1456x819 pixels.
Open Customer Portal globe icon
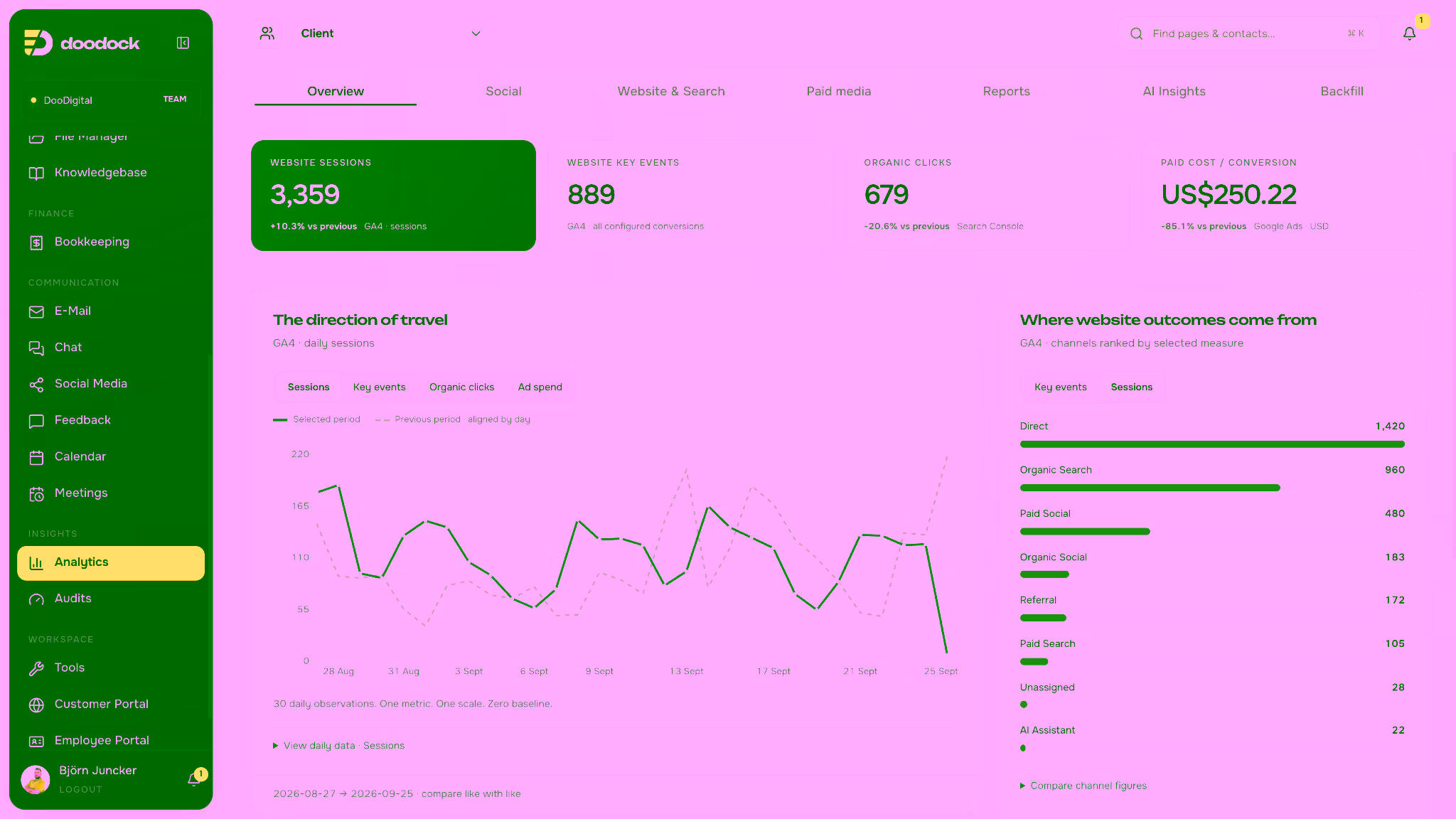coord(36,705)
